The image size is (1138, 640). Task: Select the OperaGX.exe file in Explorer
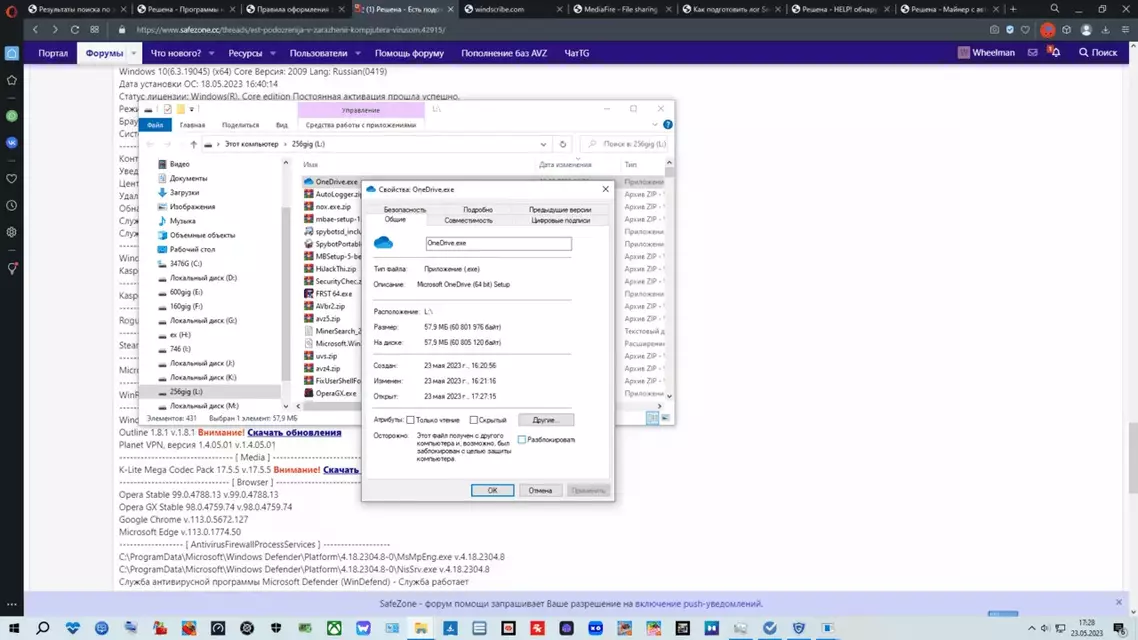[335, 393]
